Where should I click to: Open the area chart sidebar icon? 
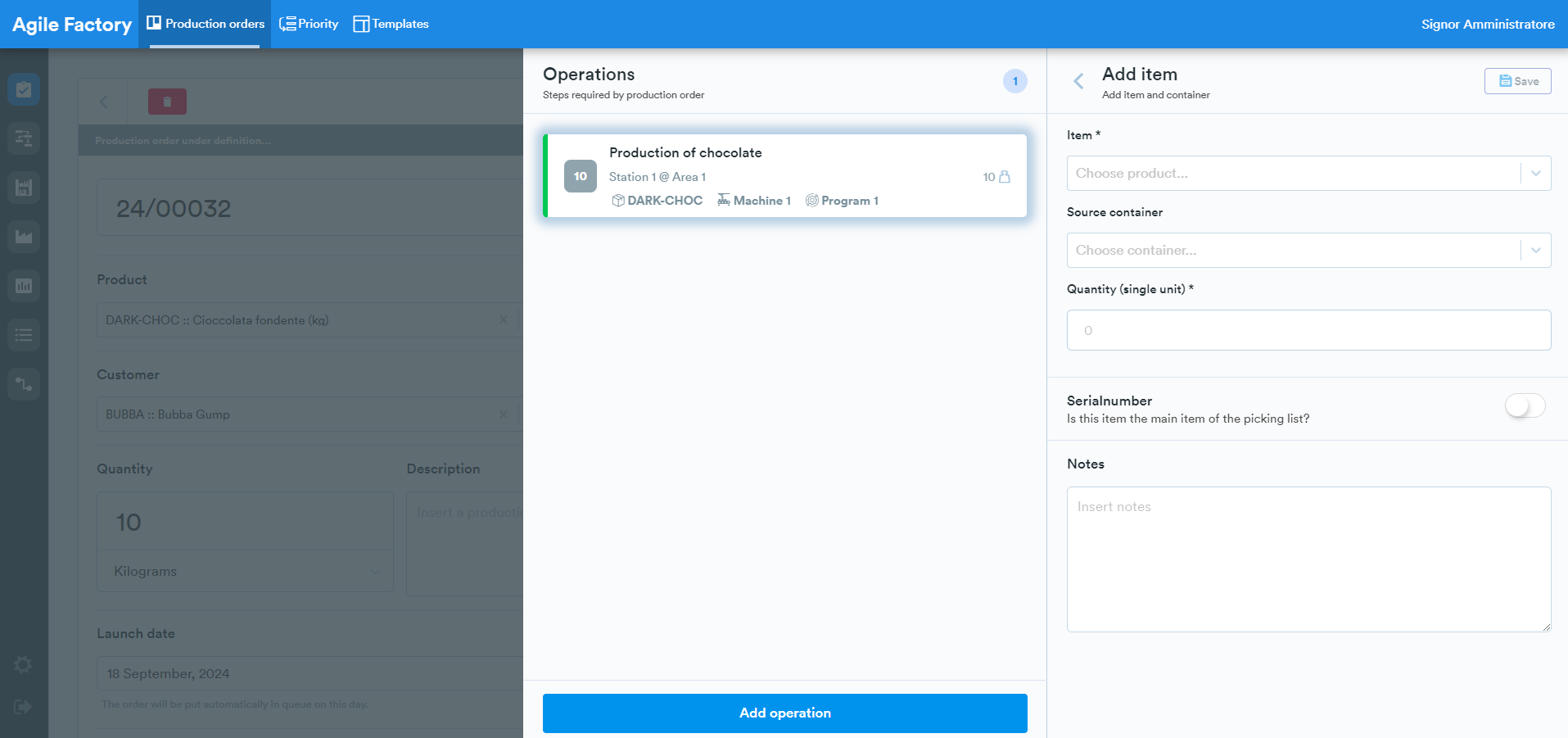[24, 237]
